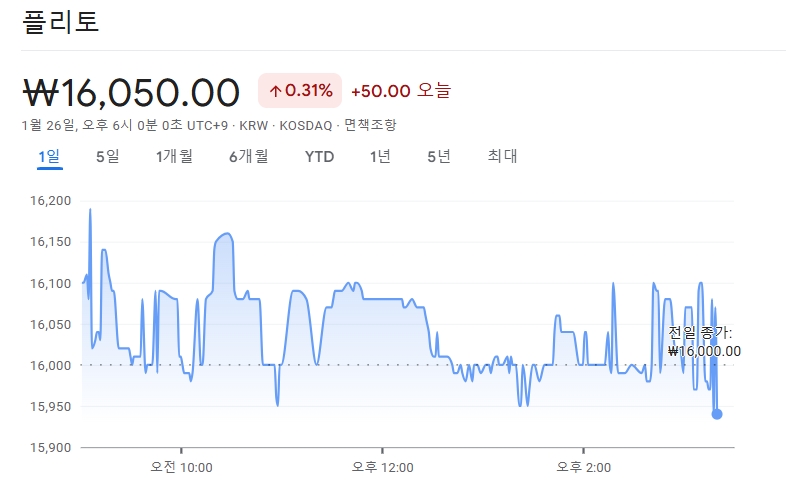Click the 오전 10:00 x-axis label
This screenshot has width=786, height=482.
181,467
